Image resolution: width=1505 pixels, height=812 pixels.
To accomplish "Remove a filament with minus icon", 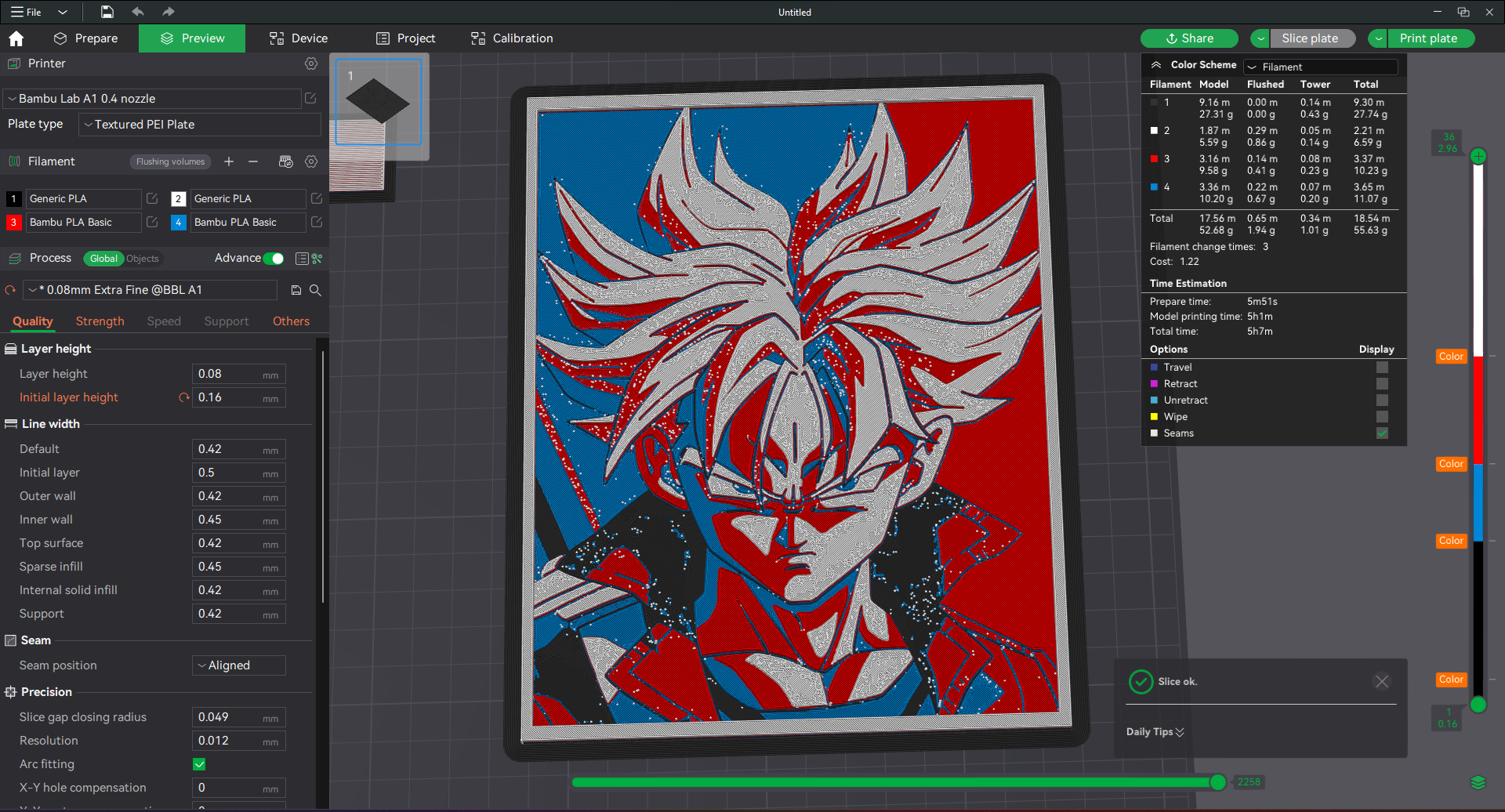I will tap(253, 161).
